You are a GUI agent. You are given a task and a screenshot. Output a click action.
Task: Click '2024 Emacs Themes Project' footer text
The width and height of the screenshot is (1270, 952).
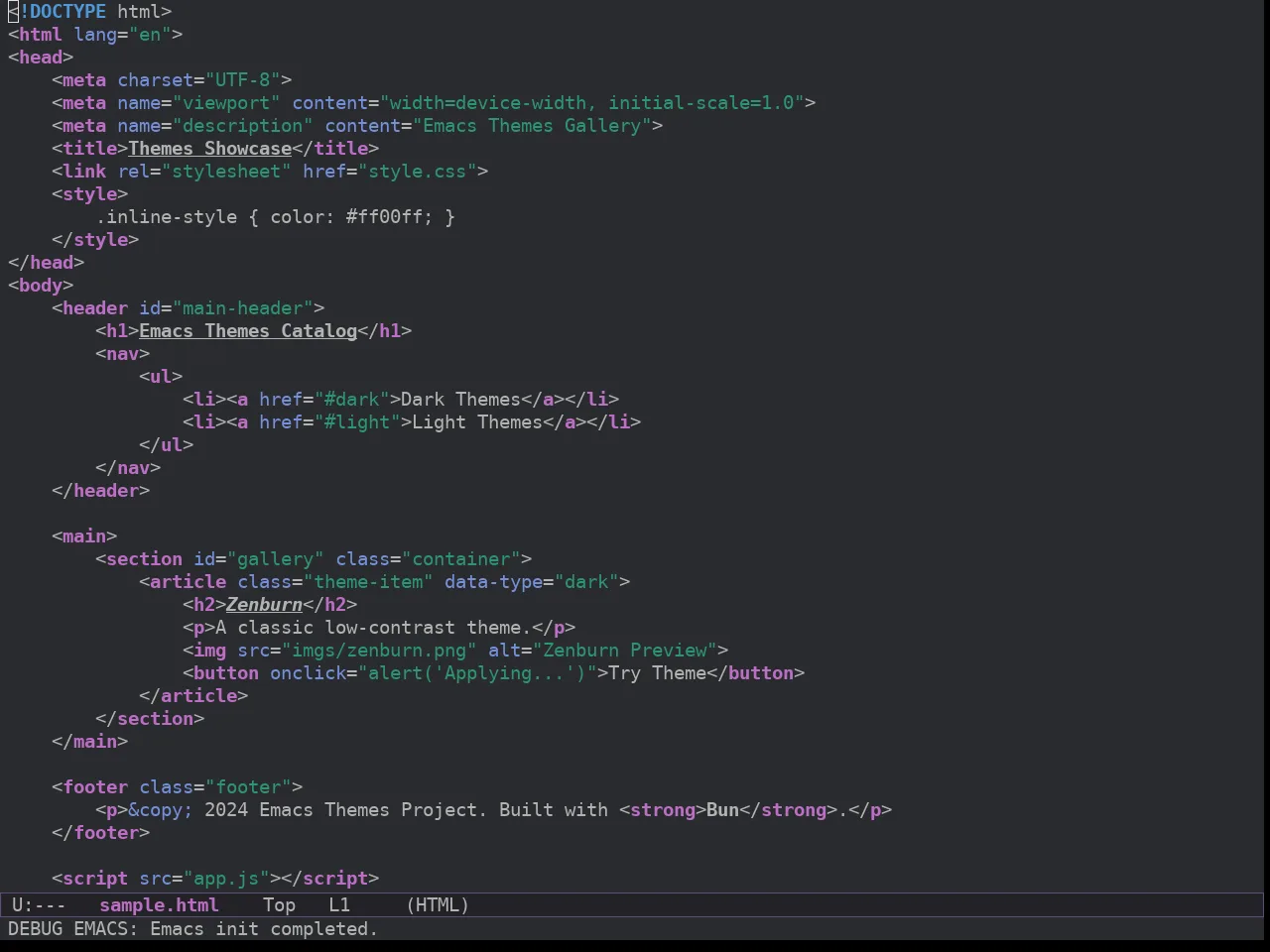click(341, 810)
